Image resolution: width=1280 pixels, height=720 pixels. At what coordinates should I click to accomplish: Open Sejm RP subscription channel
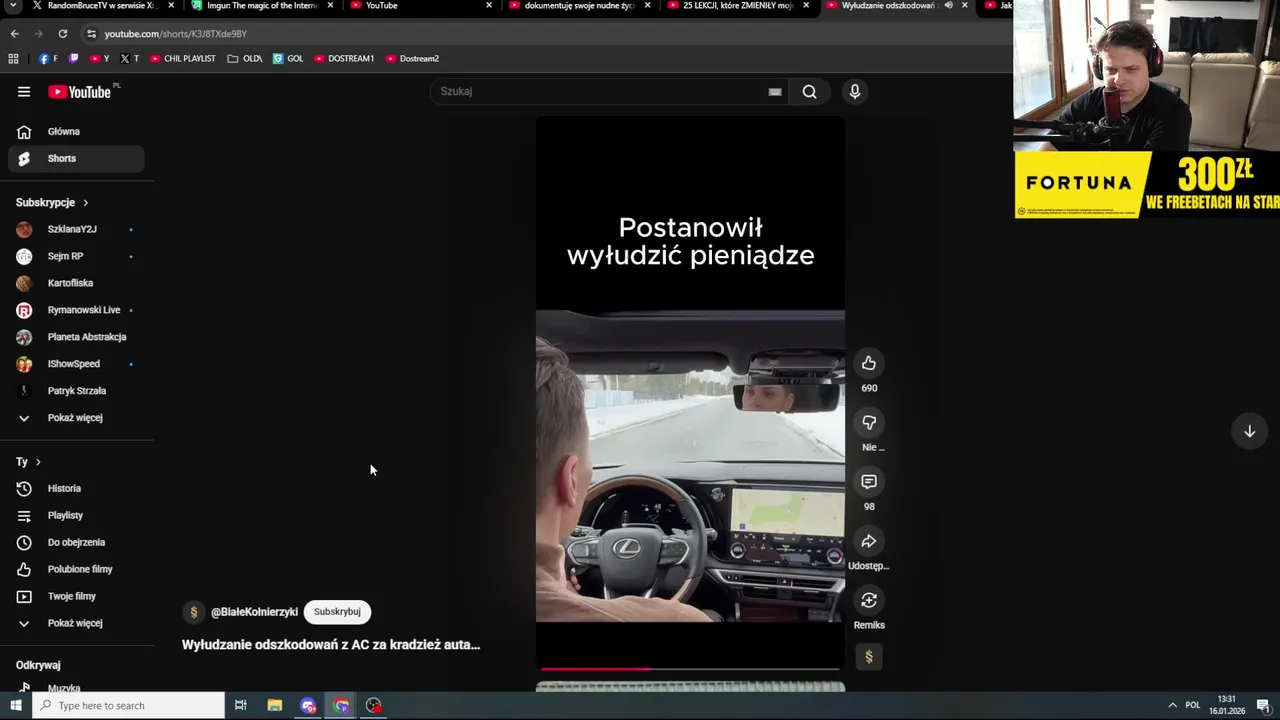(76, 257)
